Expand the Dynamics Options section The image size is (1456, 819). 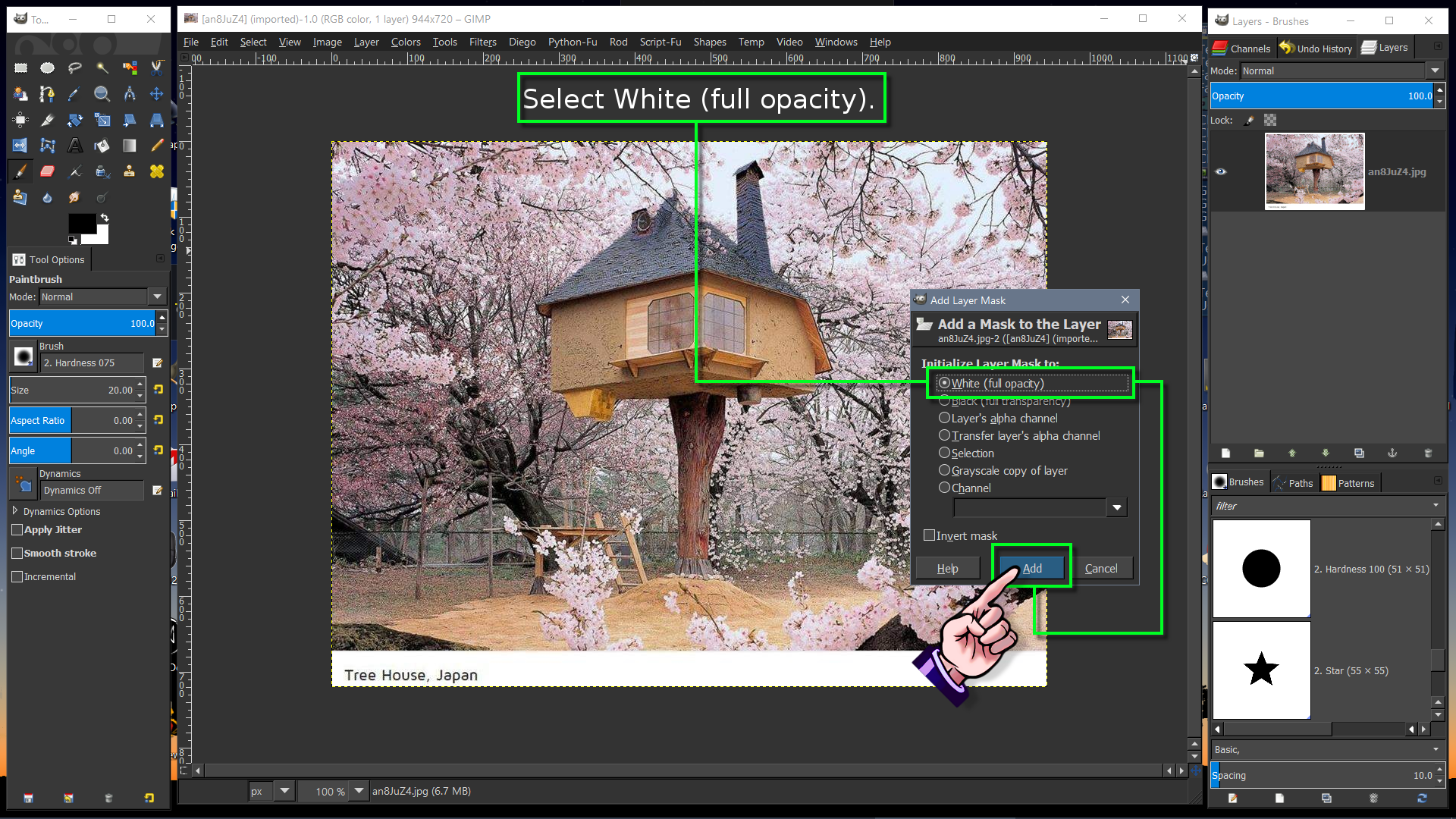15,511
